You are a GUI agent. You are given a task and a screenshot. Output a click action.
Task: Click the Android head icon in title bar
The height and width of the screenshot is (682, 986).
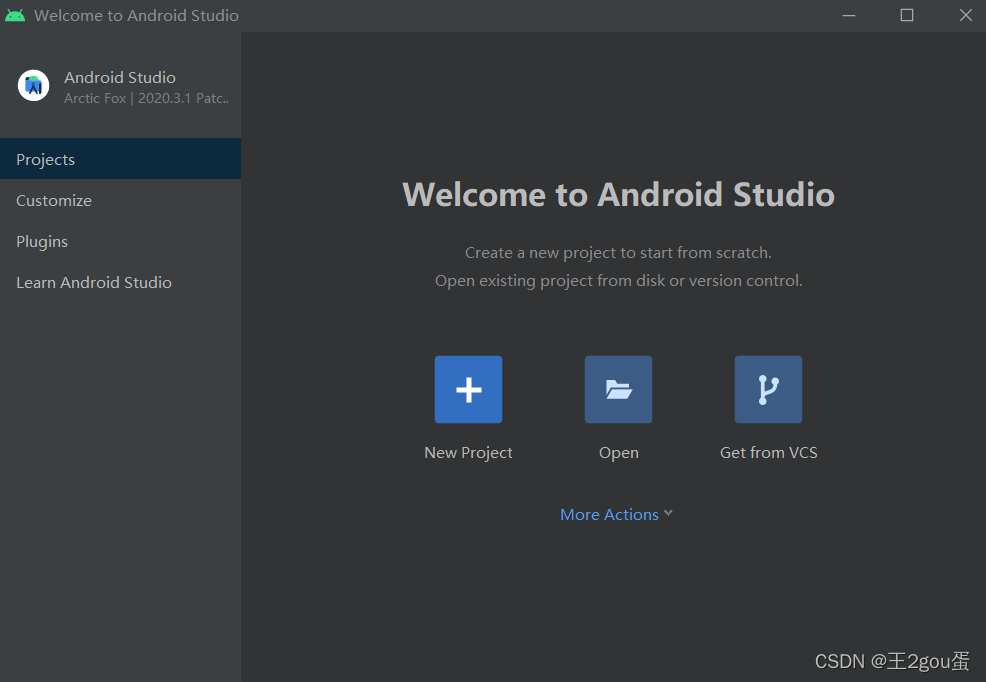point(15,15)
